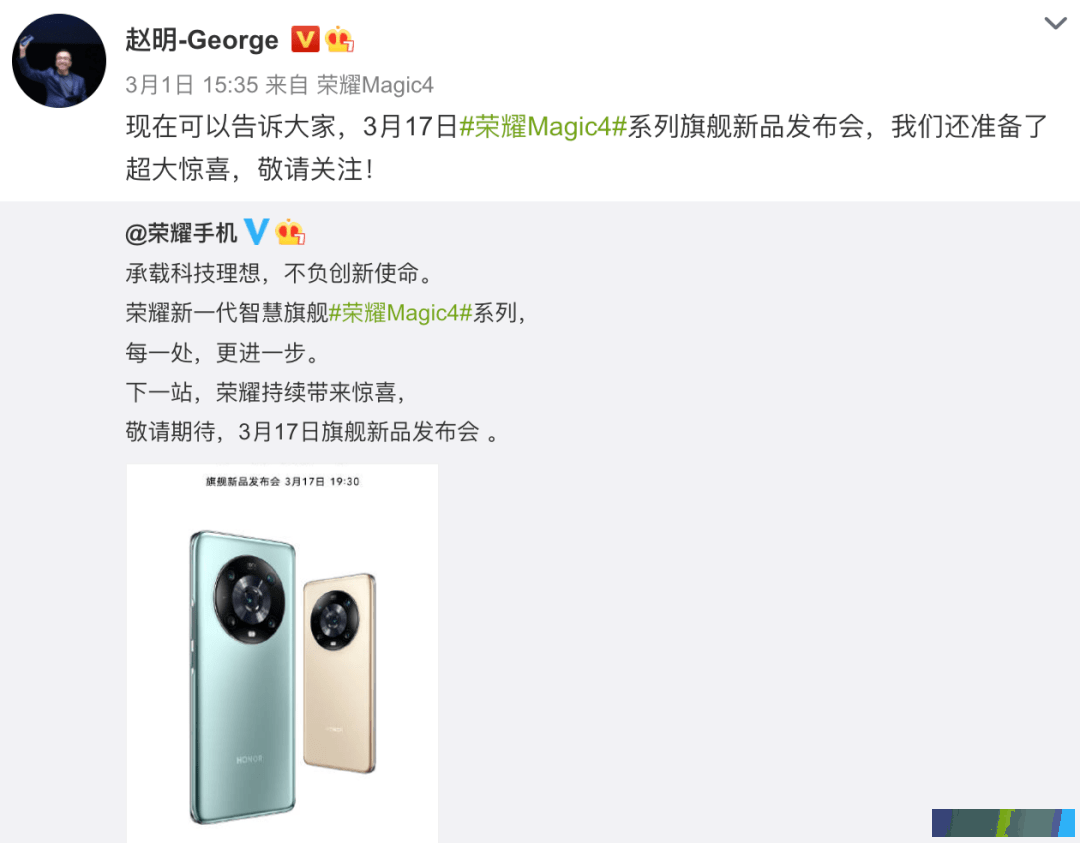Viewport: 1080px width, 843px height.
Task: Open #荣耀Magic4# hashtag in the reposted text
Action: click(x=400, y=313)
